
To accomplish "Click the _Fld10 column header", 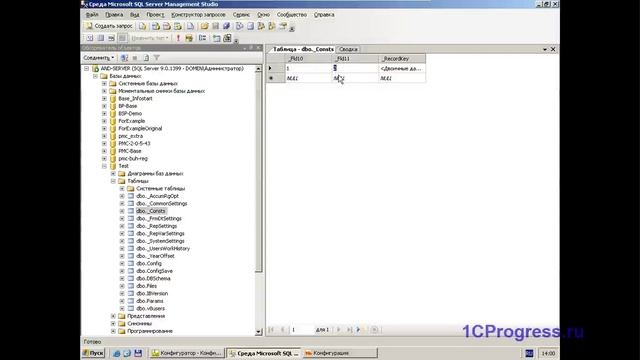I will pyautogui.click(x=308, y=59).
